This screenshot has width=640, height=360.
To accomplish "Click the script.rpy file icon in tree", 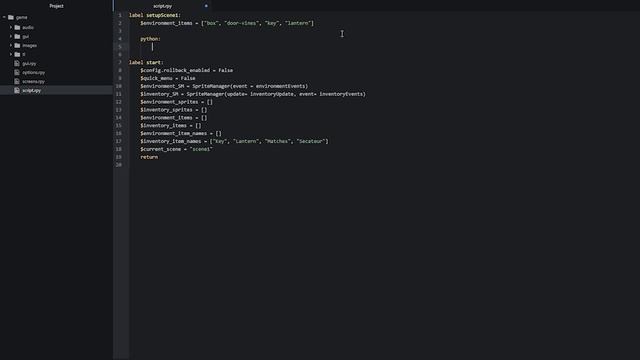I will pyautogui.click(x=17, y=90).
